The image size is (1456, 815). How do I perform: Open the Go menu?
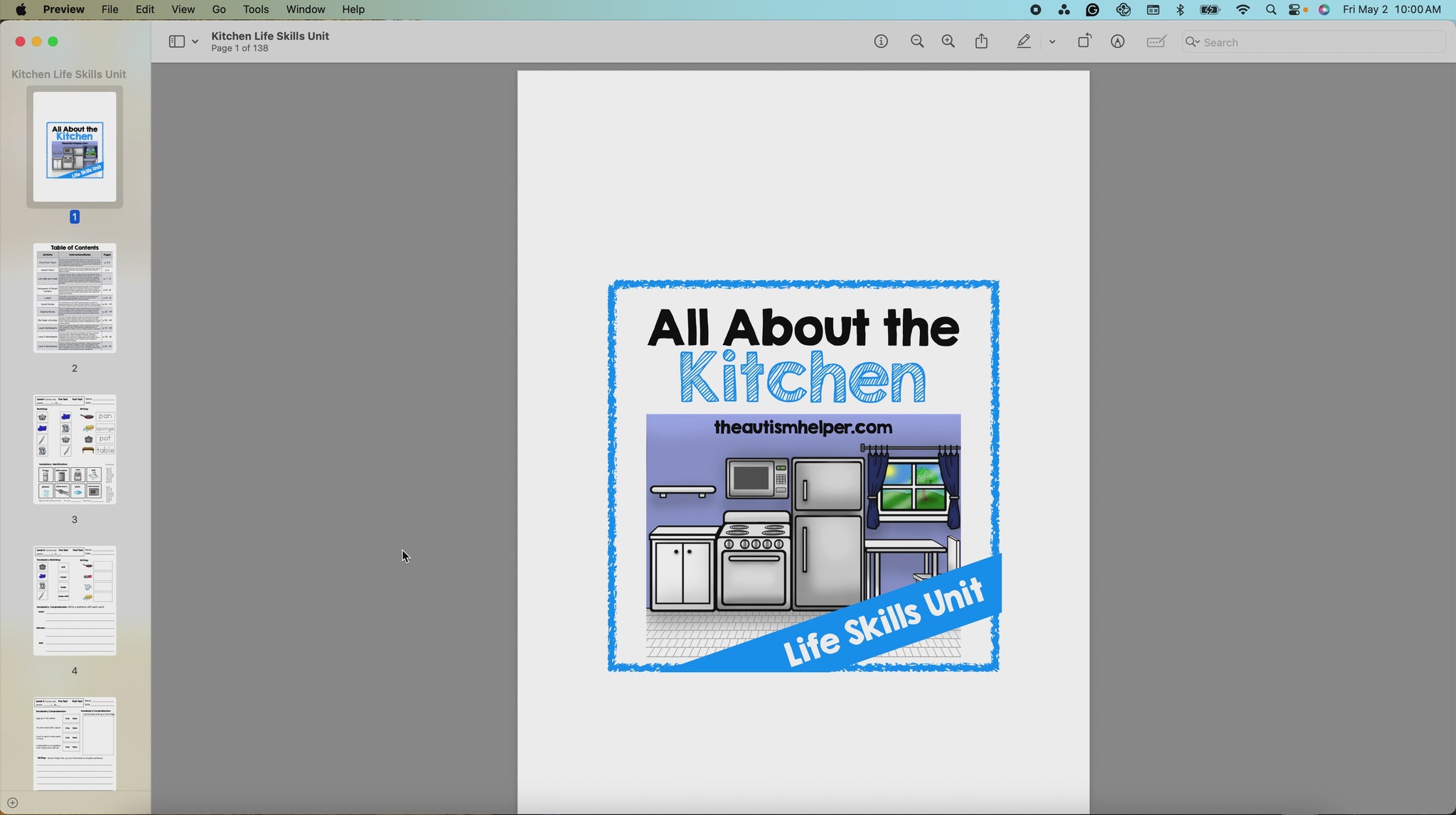[219, 9]
